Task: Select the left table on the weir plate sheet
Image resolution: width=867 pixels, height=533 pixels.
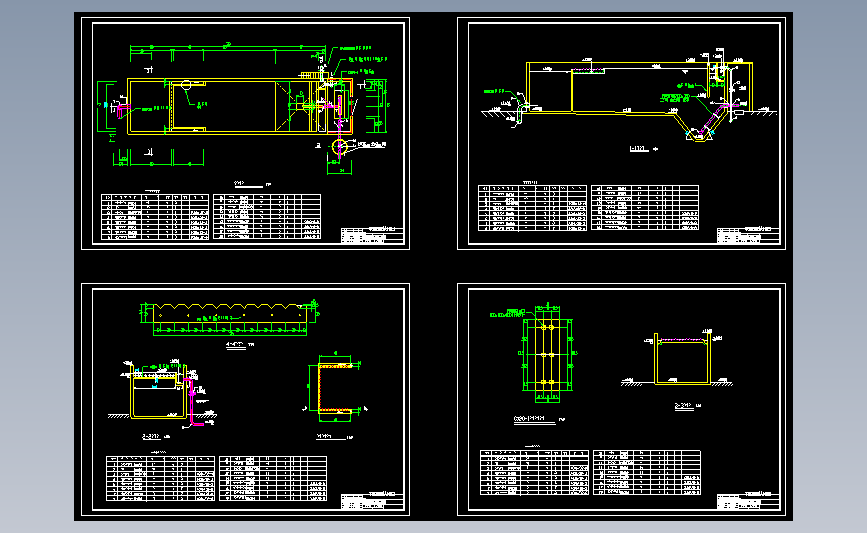Action: (160, 478)
